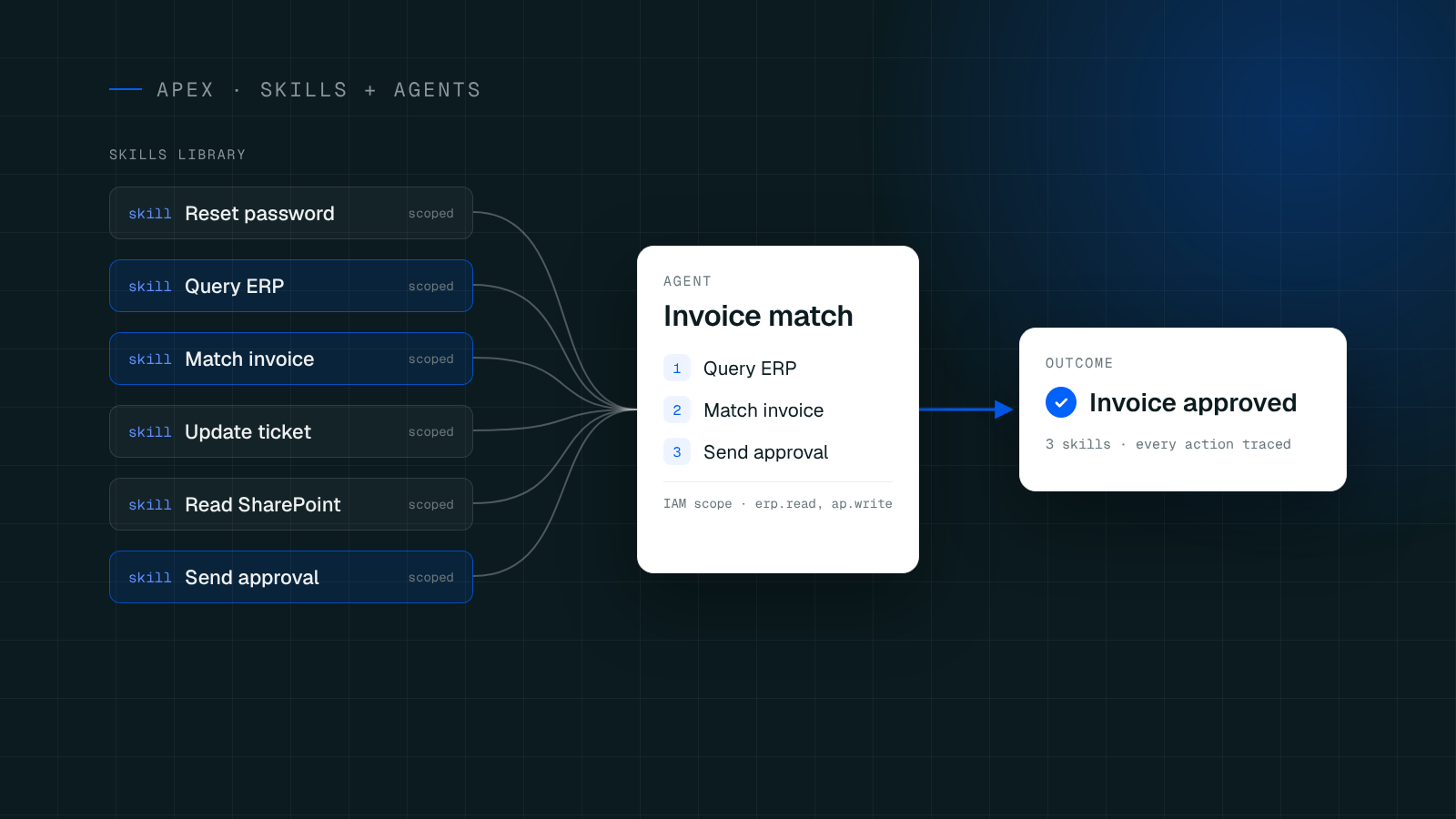Click the Invoice match agent title

[758, 316]
